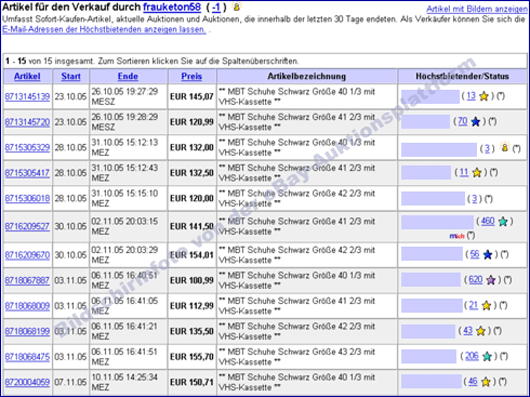The width and height of the screenshot is (530, 397).
Task: Click yellow star beside feedback score 13
Action: (484, 96)
